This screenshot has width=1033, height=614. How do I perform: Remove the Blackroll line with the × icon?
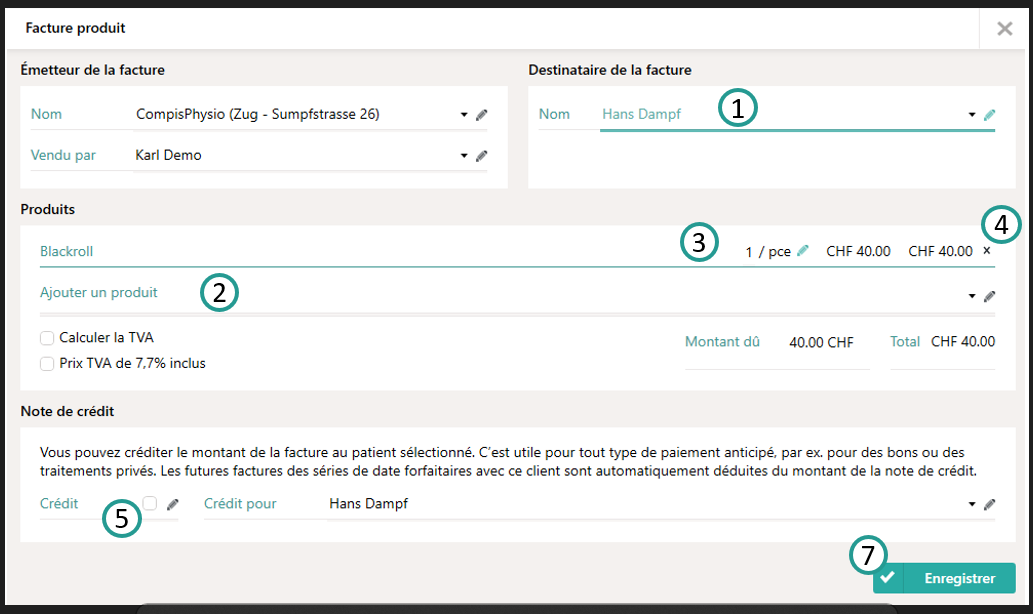coord(985,251)
